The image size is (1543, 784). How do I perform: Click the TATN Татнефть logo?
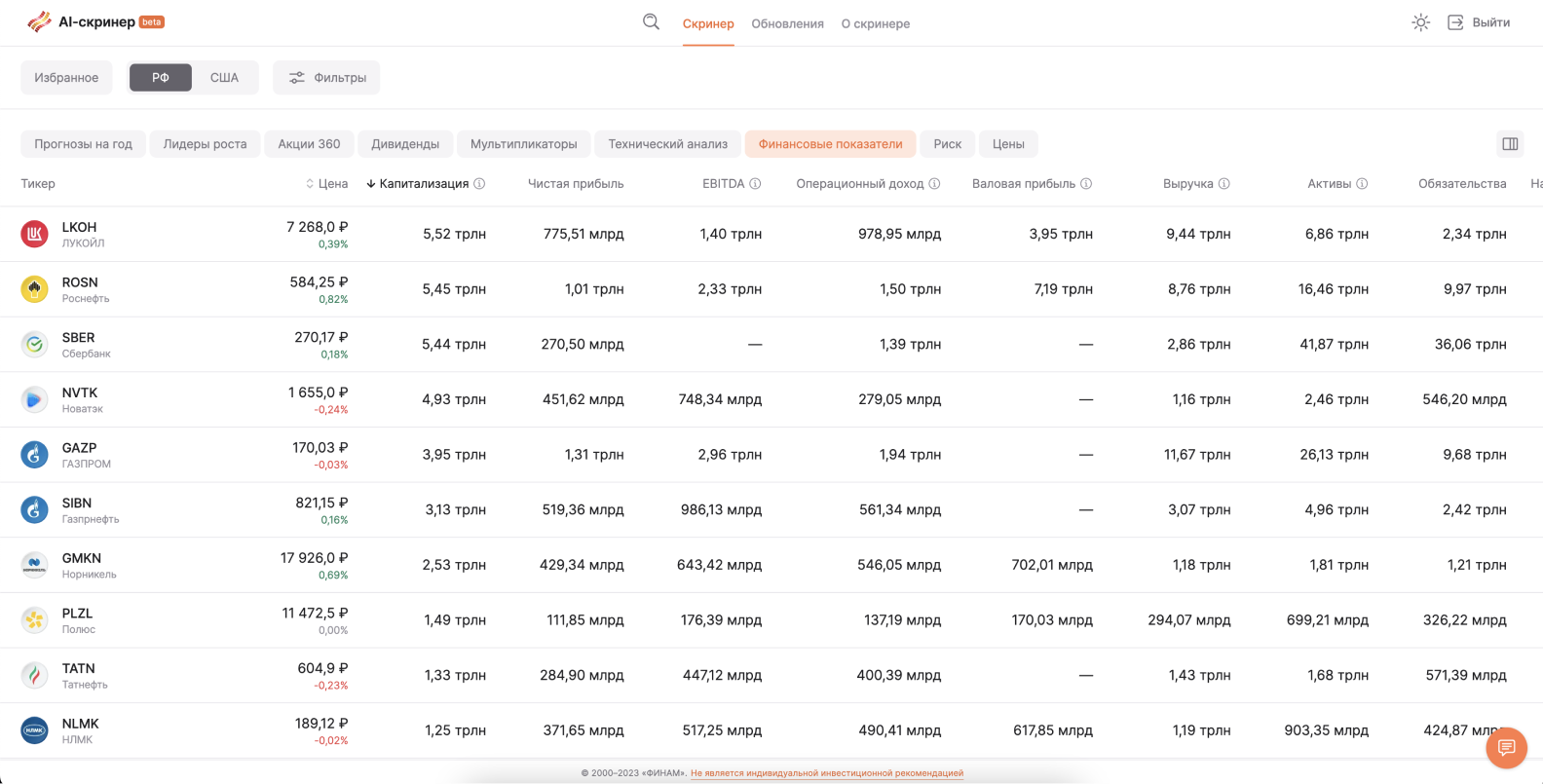[x=35, y=675]
